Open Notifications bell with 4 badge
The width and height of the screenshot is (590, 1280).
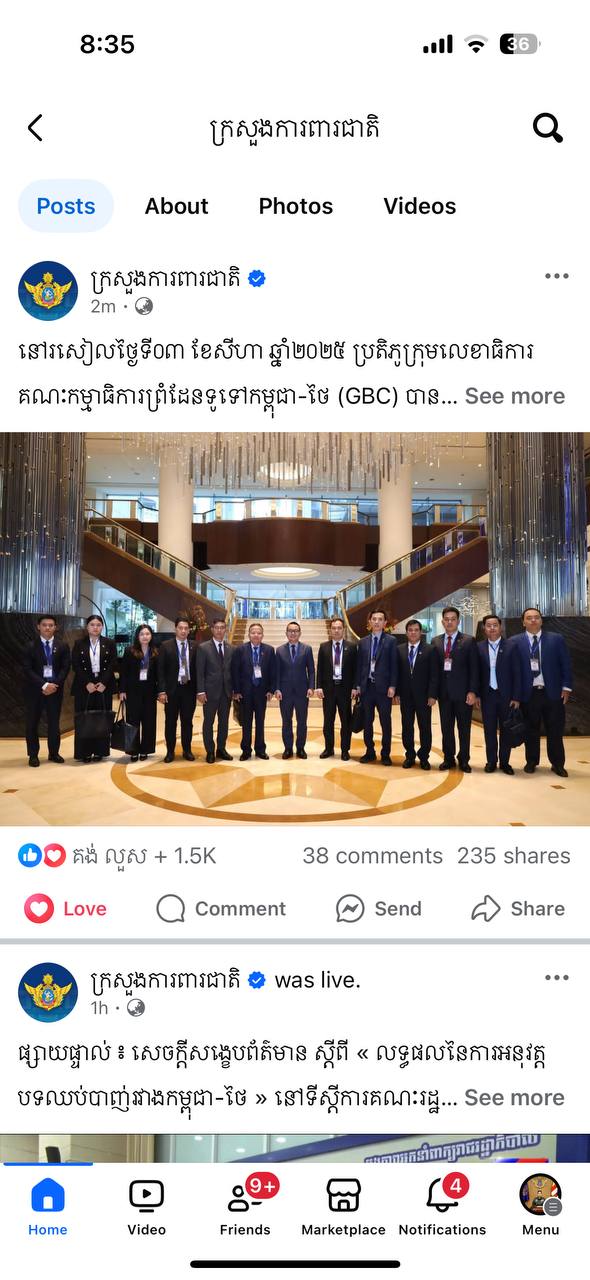(443, 1193)
